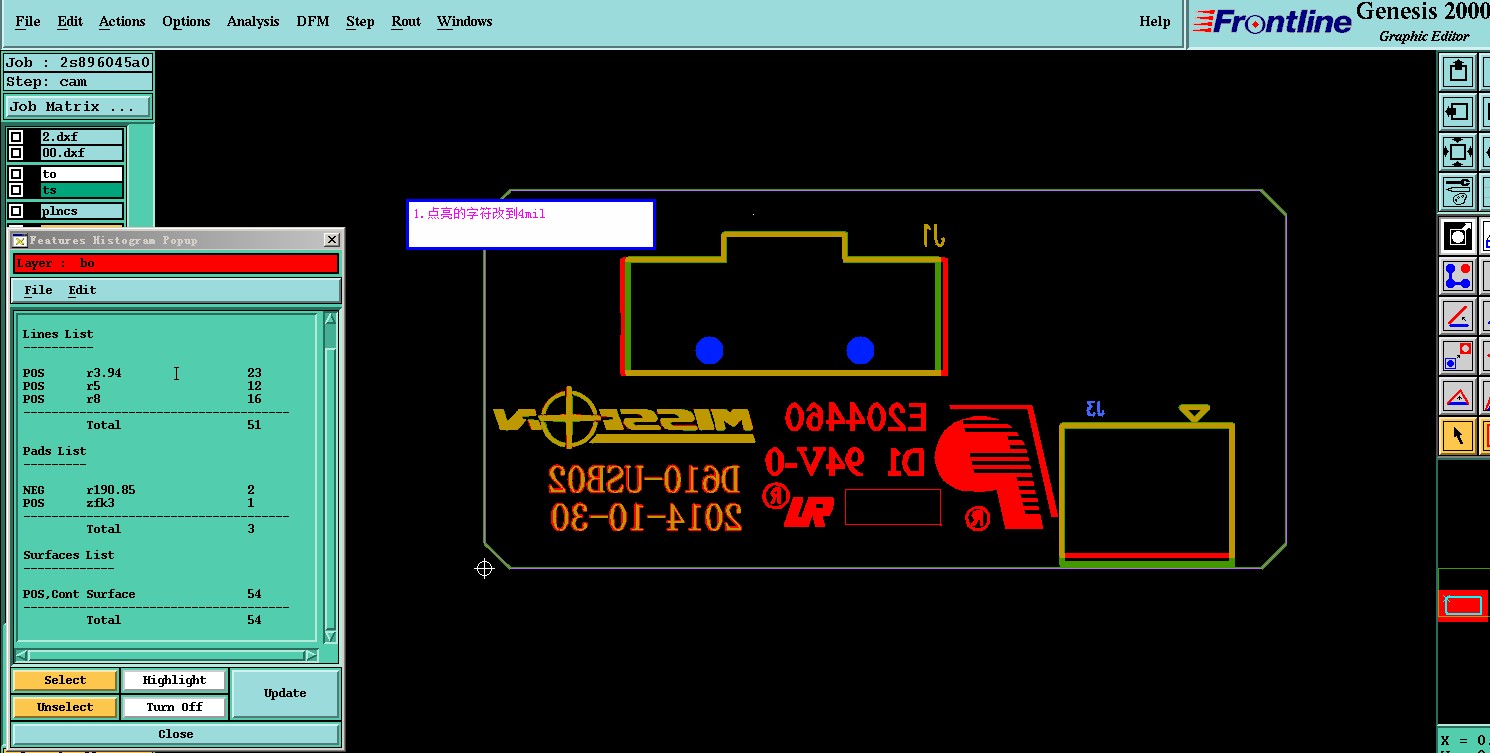
Task: Click the Update button
Action: click(285, 693)
